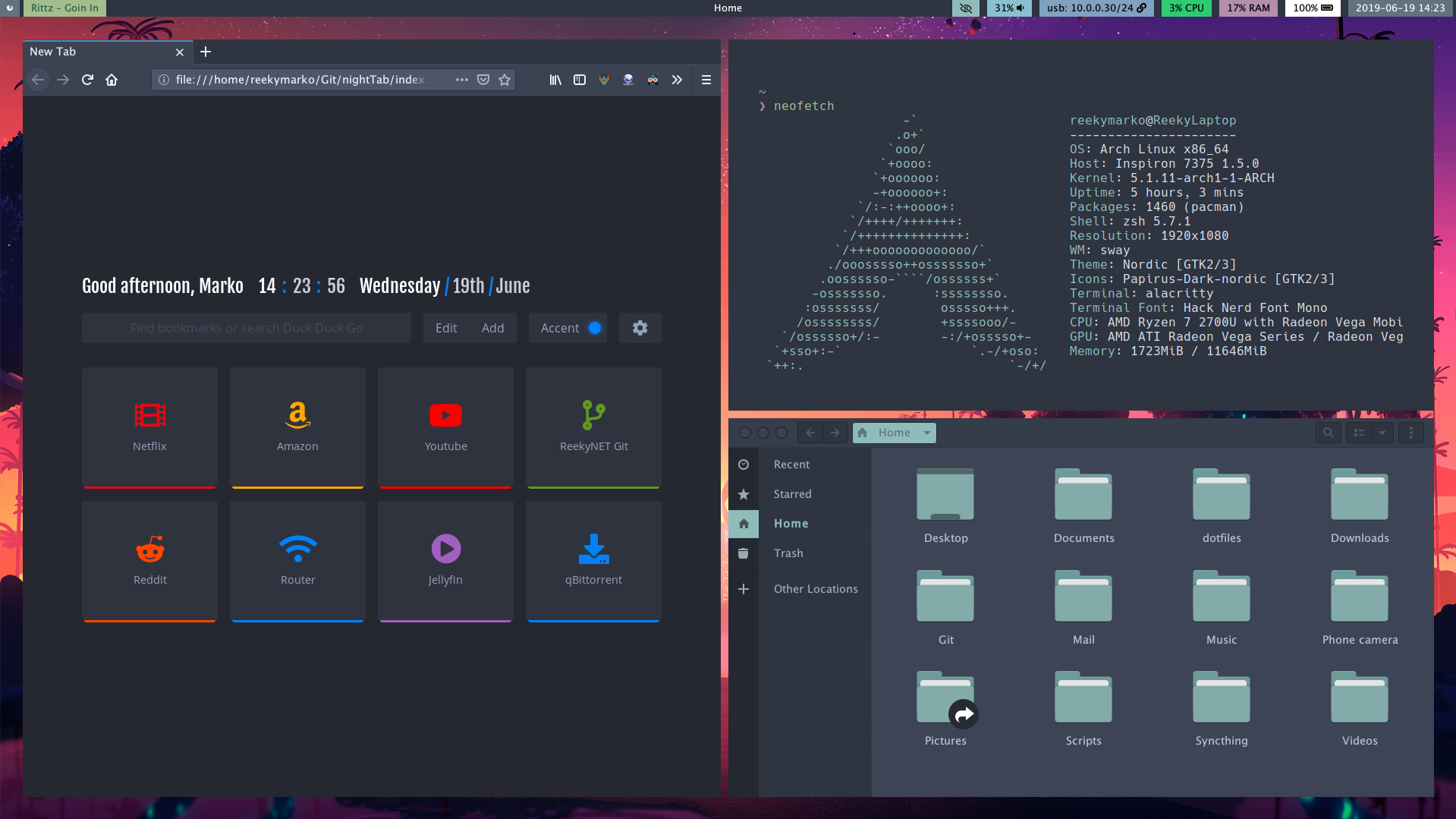Select the Scripts folder
The height and width of the screenshot is (819, 1456).
point(1083,709)
